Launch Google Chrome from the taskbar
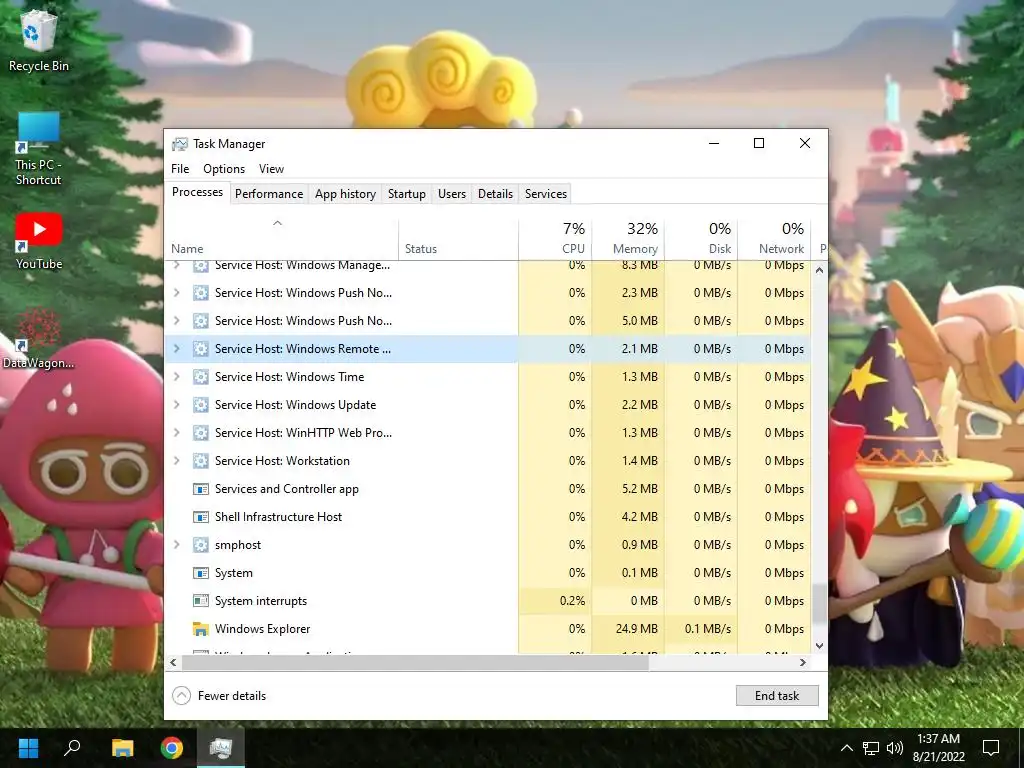The width and height of the screenshot is (1024, 768). click(x=172, y=748)
